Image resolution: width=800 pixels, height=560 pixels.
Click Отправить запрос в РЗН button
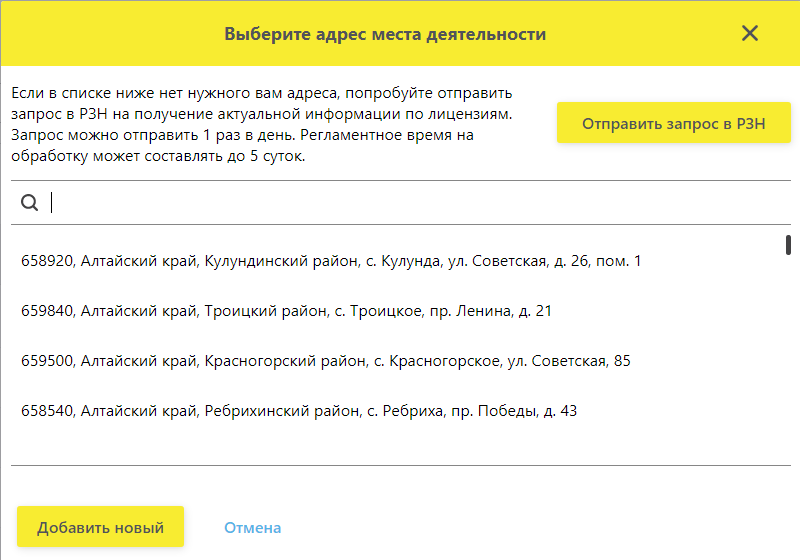point(673,123)
